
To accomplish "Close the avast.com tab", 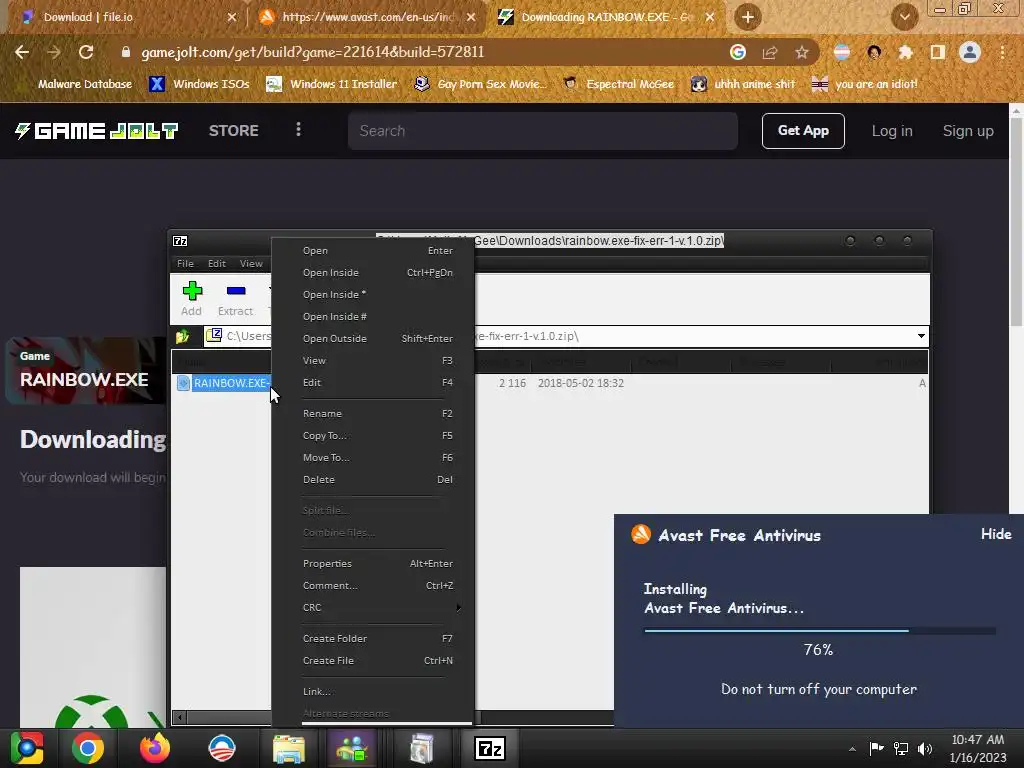I will (471, 17).
